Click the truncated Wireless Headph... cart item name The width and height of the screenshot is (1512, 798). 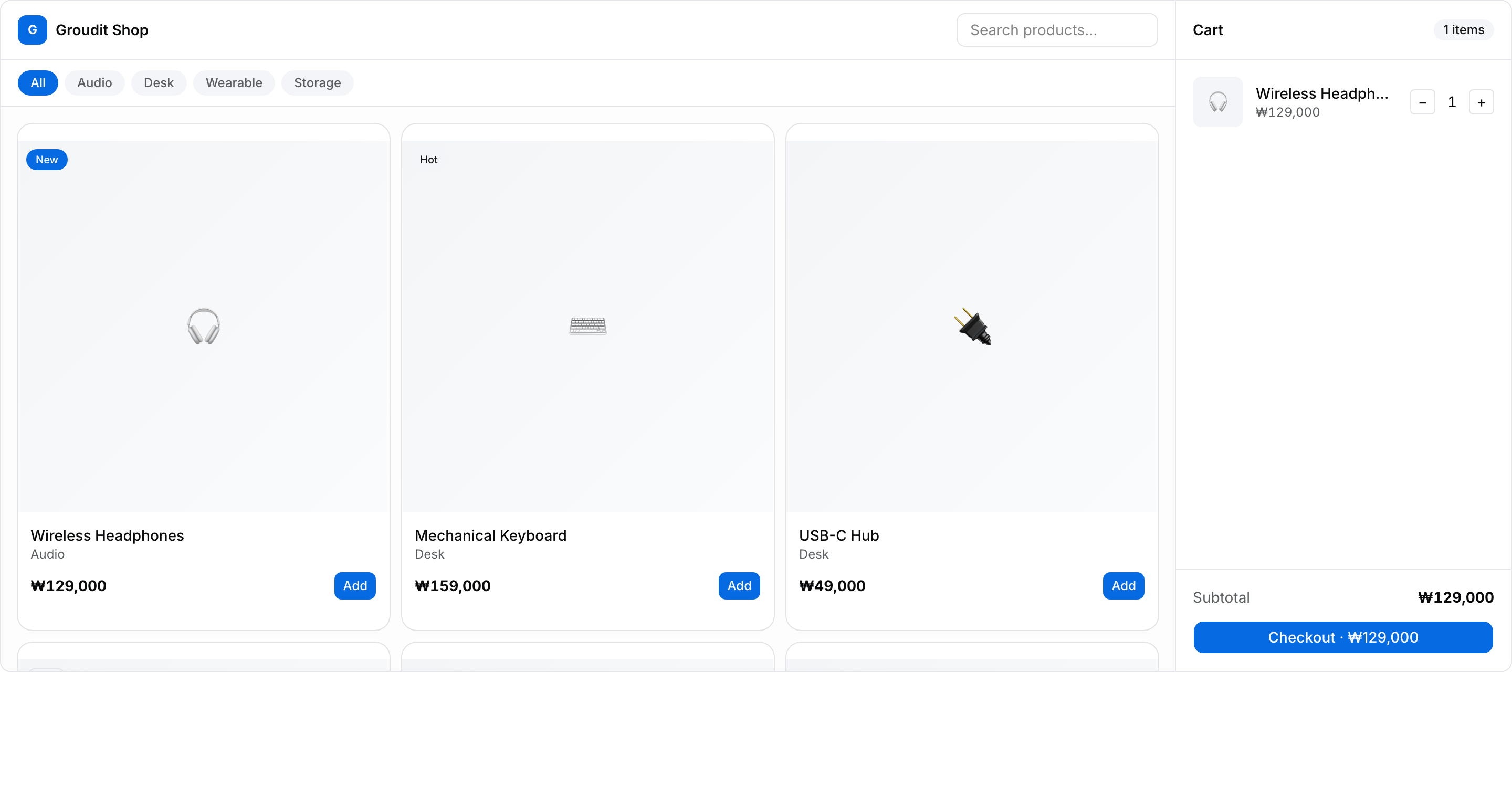1322,93
